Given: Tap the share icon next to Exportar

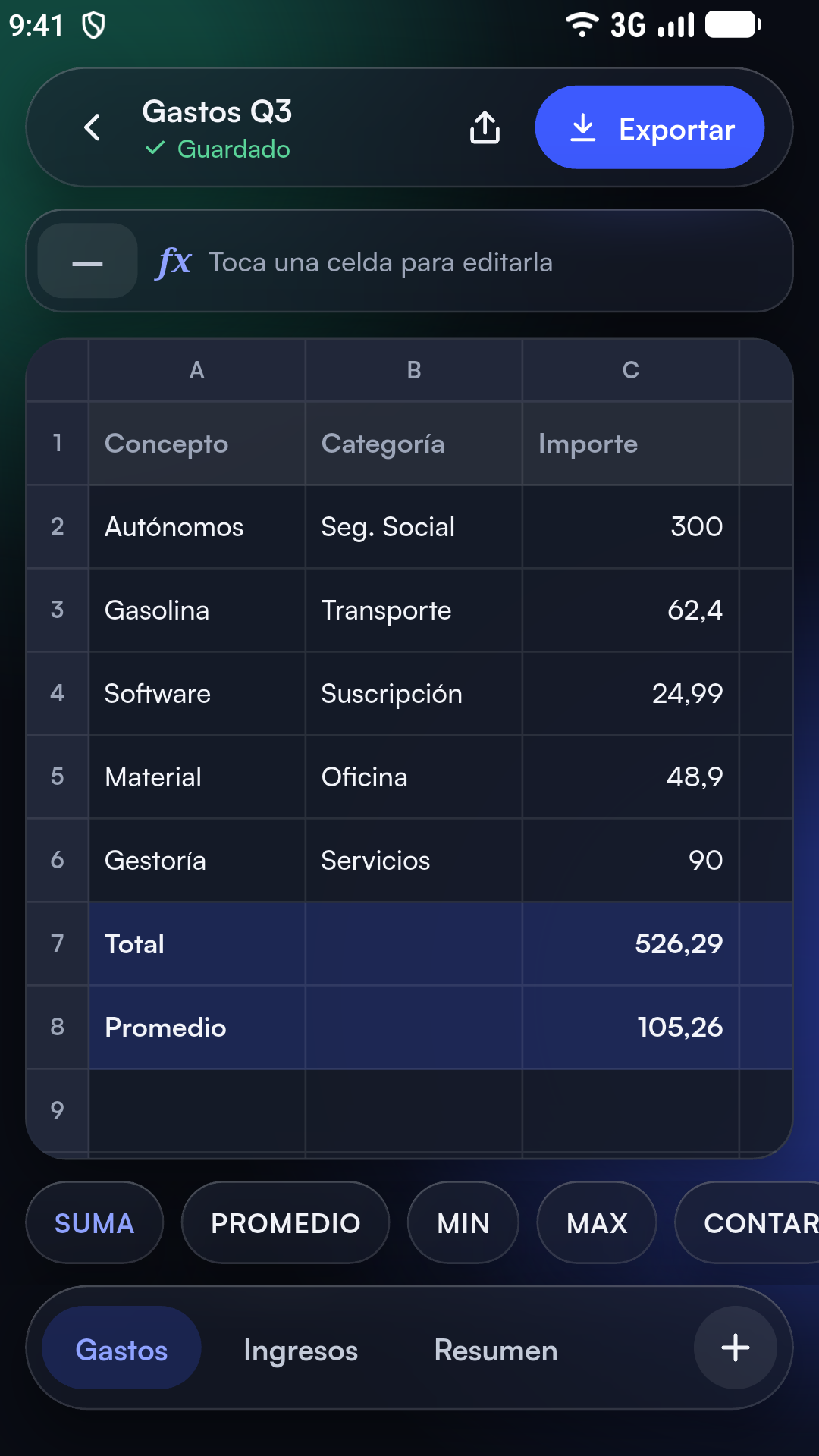Looking at the screenshot, I should [x=485, y=127].
